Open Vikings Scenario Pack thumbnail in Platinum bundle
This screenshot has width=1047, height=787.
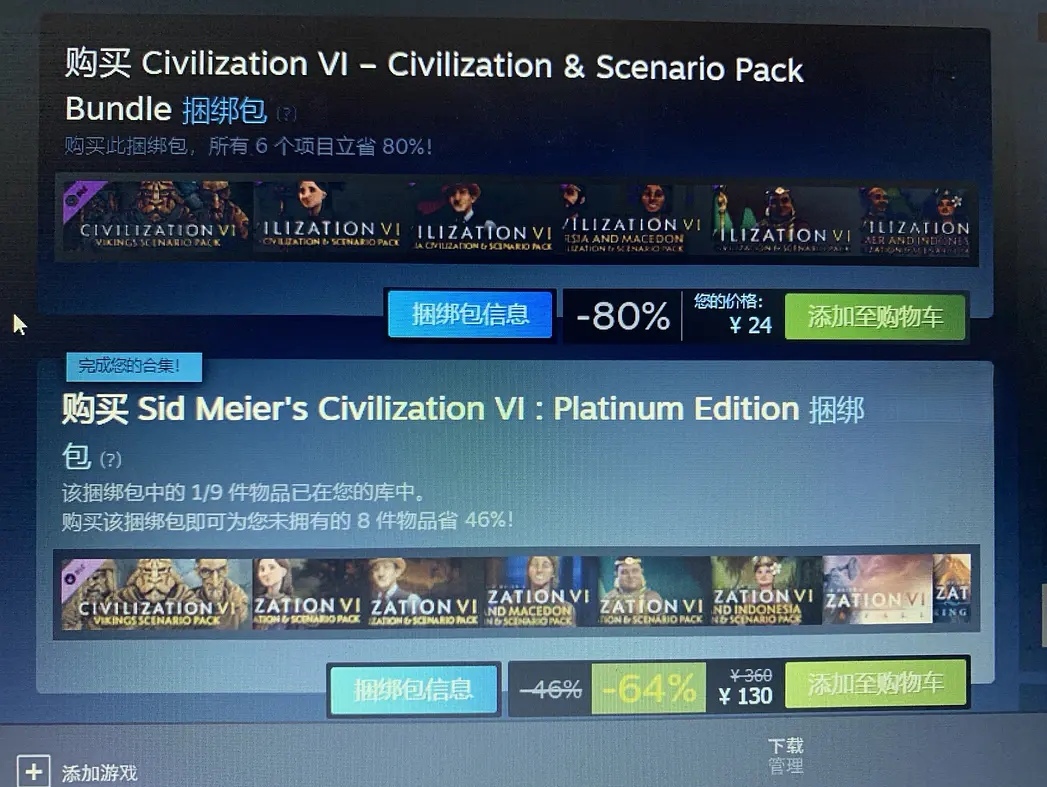(156, 594)
